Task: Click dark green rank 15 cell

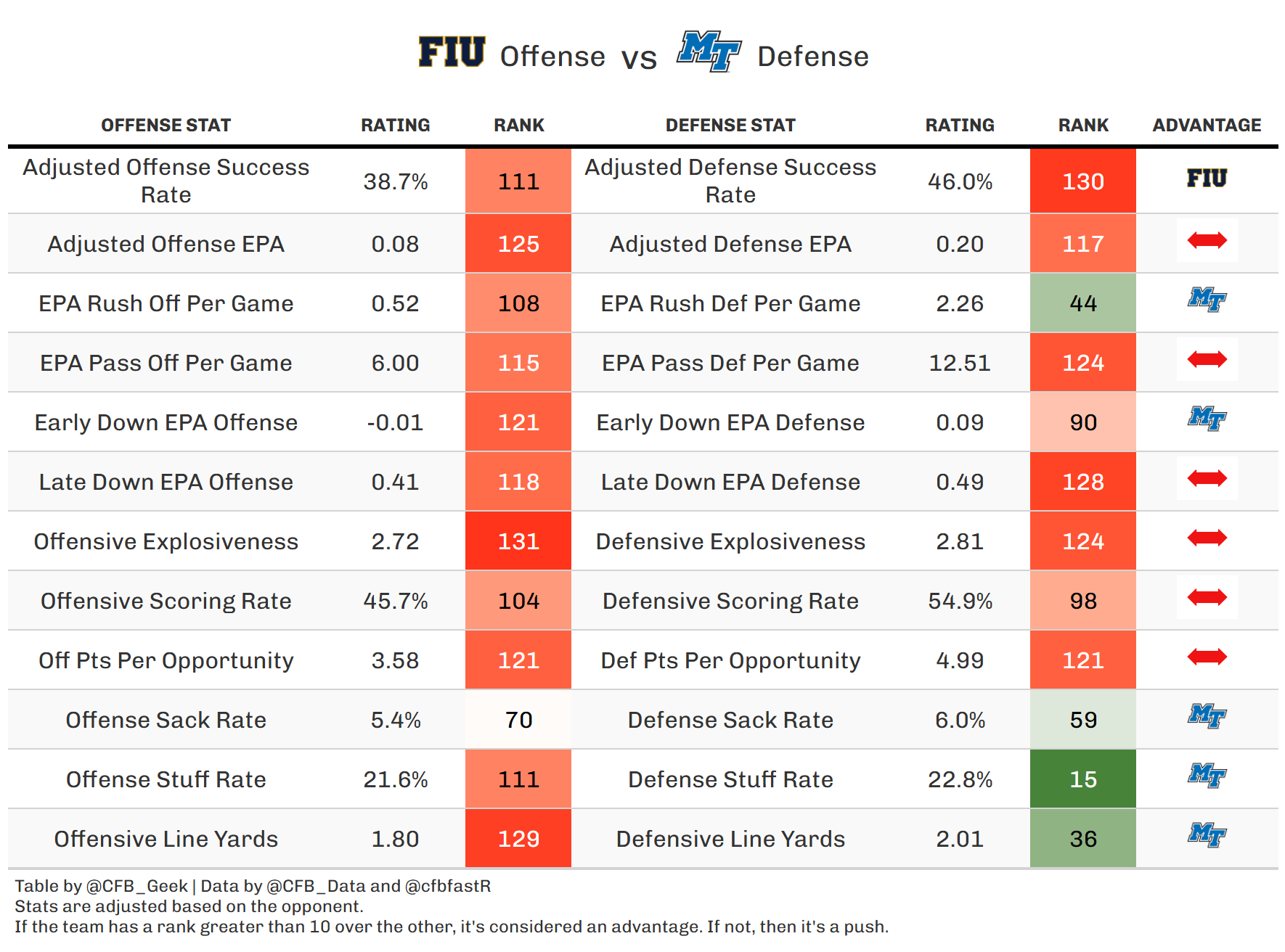Action: pos(1082,779)
